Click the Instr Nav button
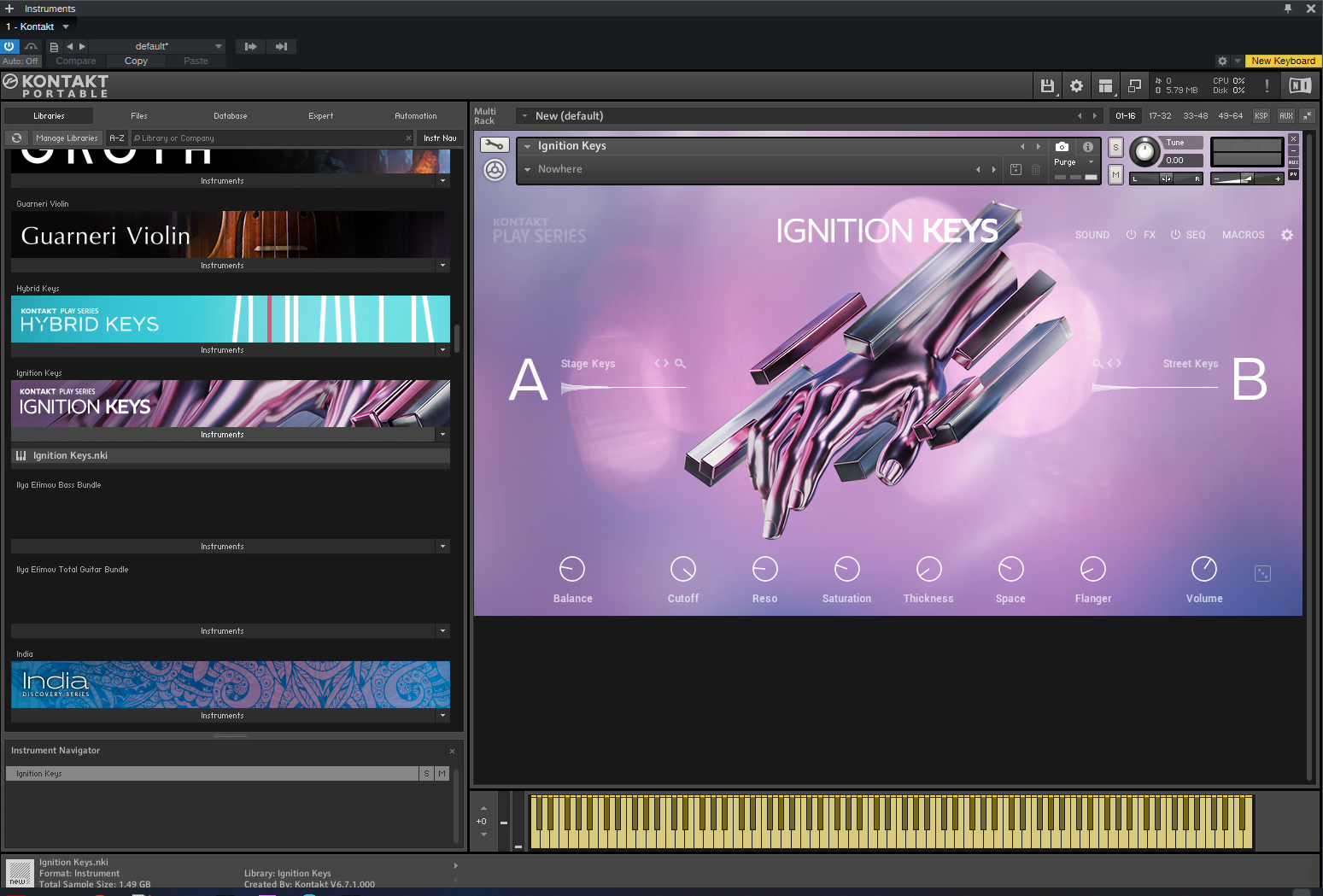The width and height of the screenshot is (1323, 896). tap(440, 138)
